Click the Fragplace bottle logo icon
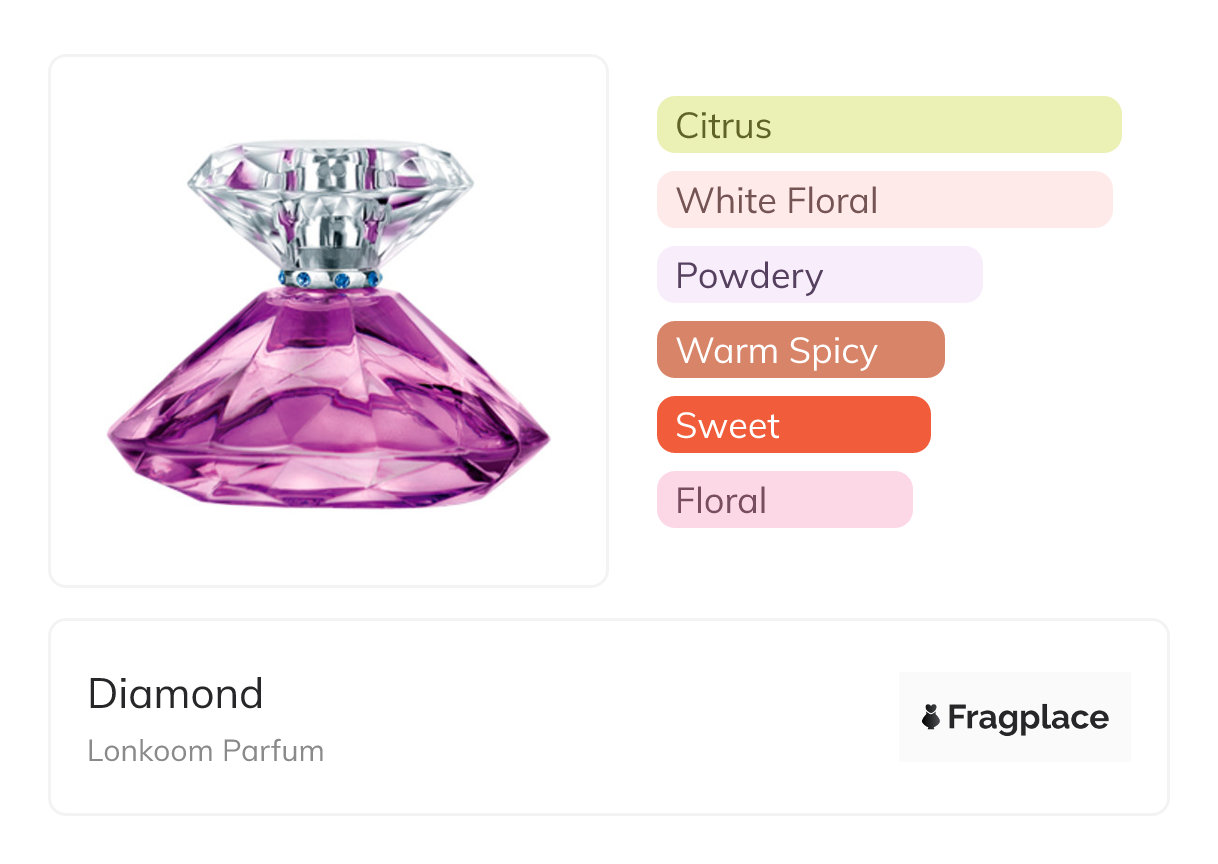 [931, 717]
